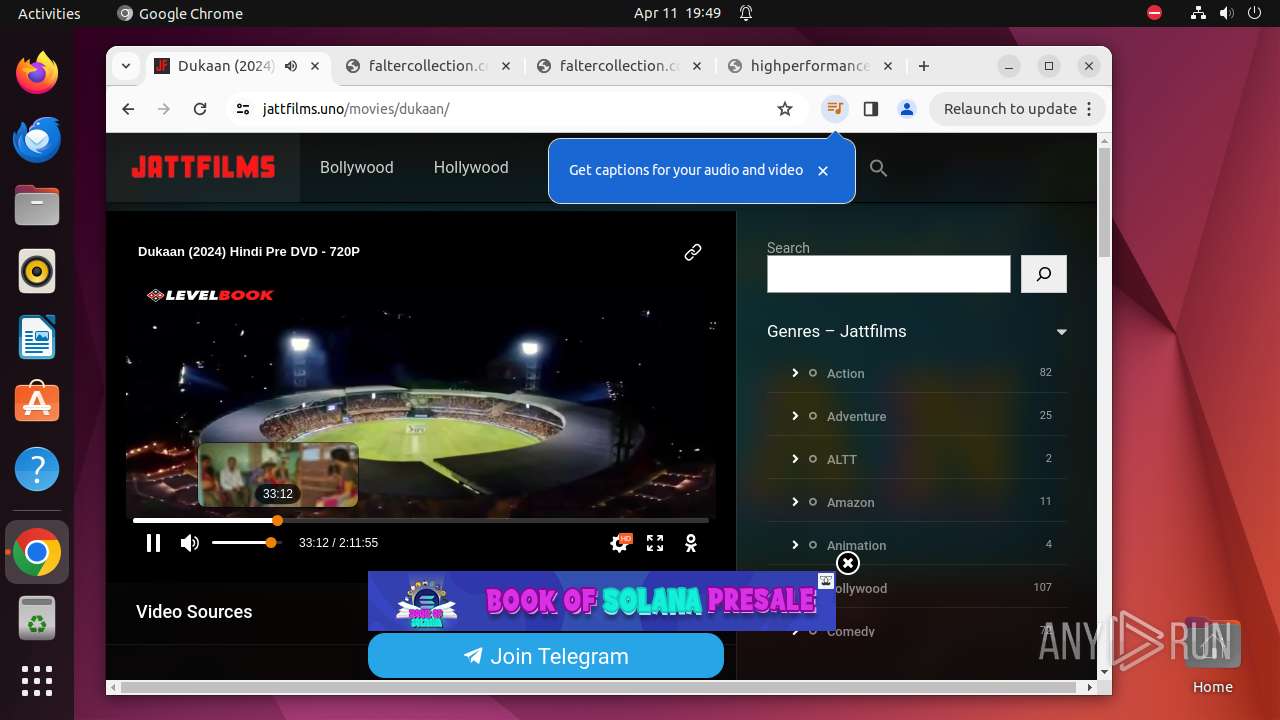Collapse the Genres – Jattfilms dropdown
The width and height of the screenshot is (1280, 720).
1061,332
